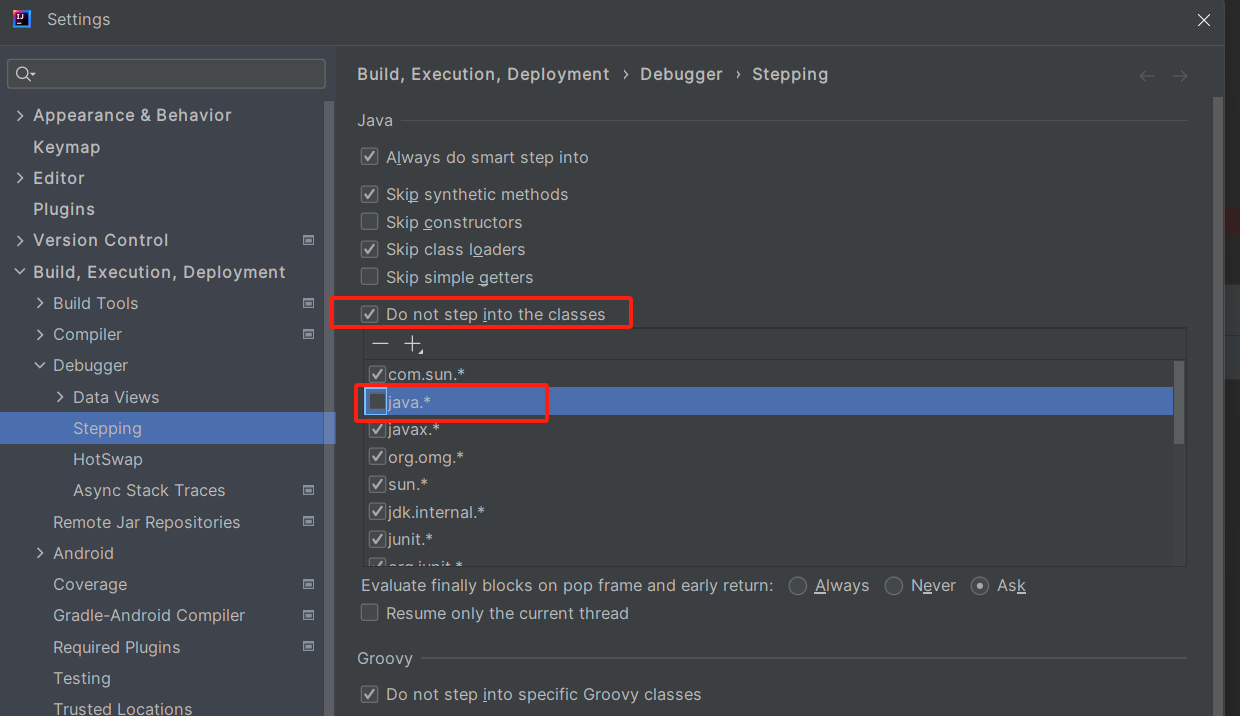
Task: Click Build, Execution, Deployment breadcrumb
Action: (483, 74)
